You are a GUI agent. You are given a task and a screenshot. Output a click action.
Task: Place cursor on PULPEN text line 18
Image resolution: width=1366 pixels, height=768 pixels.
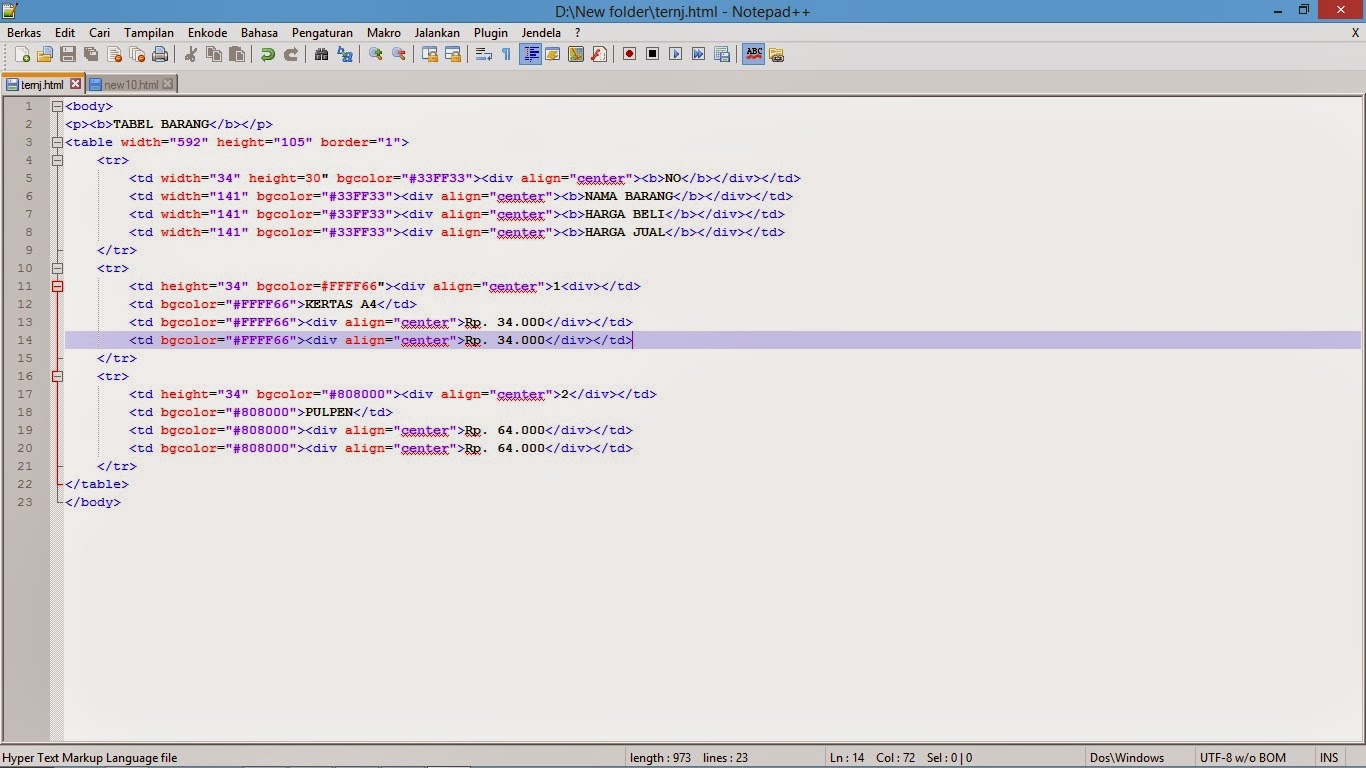point(329,412)
